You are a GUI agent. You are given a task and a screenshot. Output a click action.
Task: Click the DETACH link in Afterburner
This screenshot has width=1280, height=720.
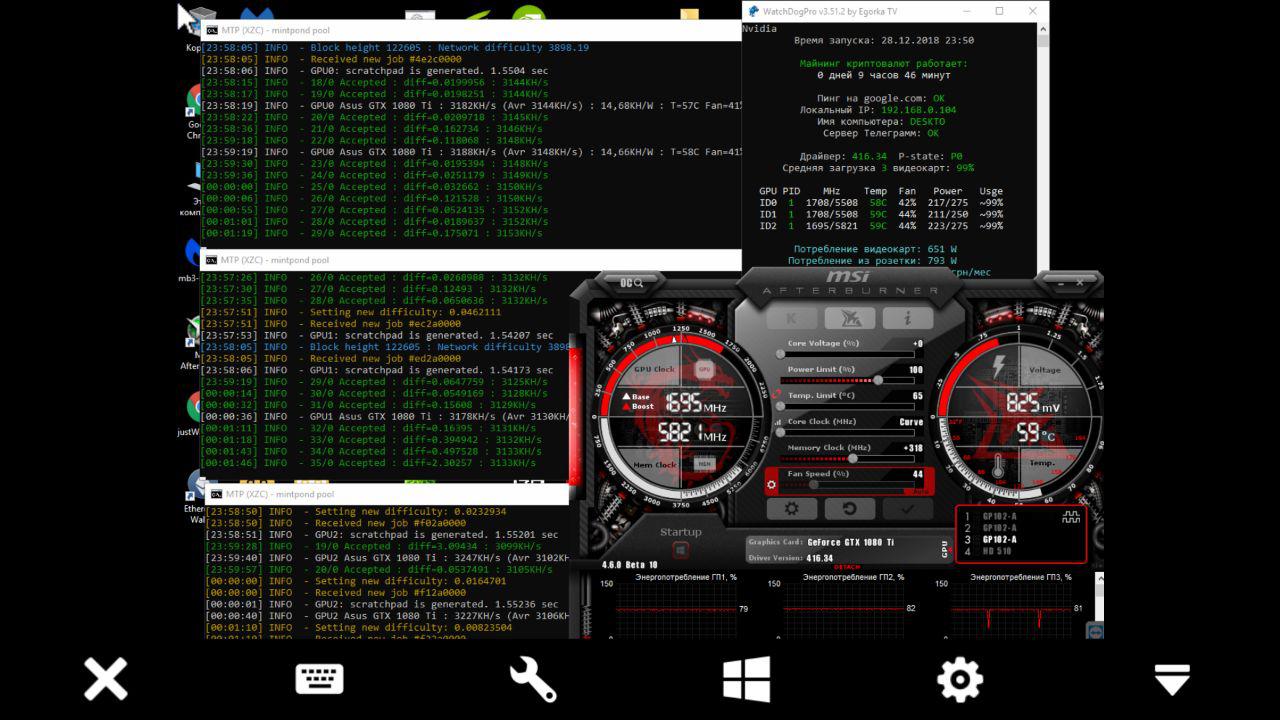[847, 567]
